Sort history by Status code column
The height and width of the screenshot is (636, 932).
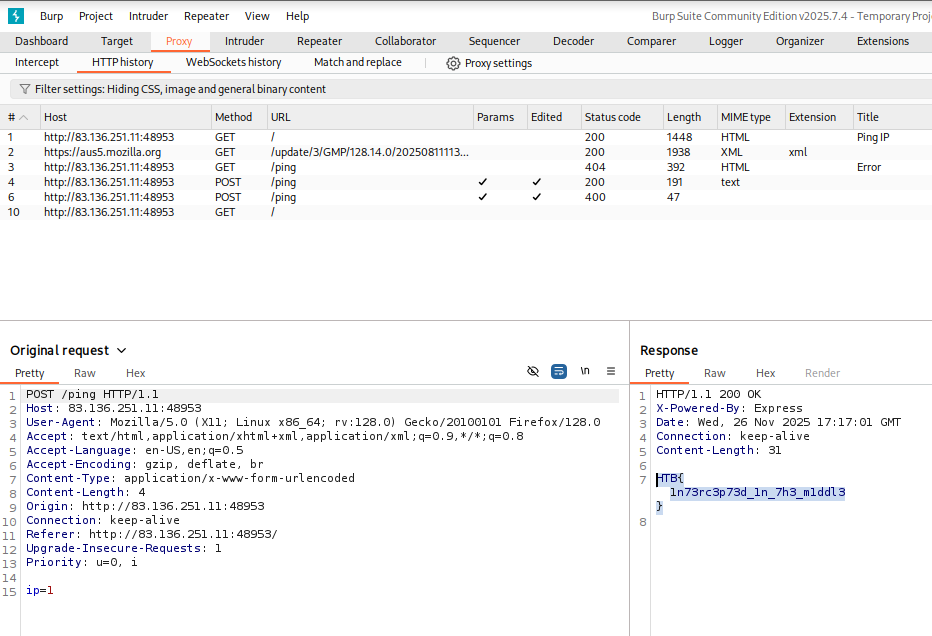[x=612, y=117]
